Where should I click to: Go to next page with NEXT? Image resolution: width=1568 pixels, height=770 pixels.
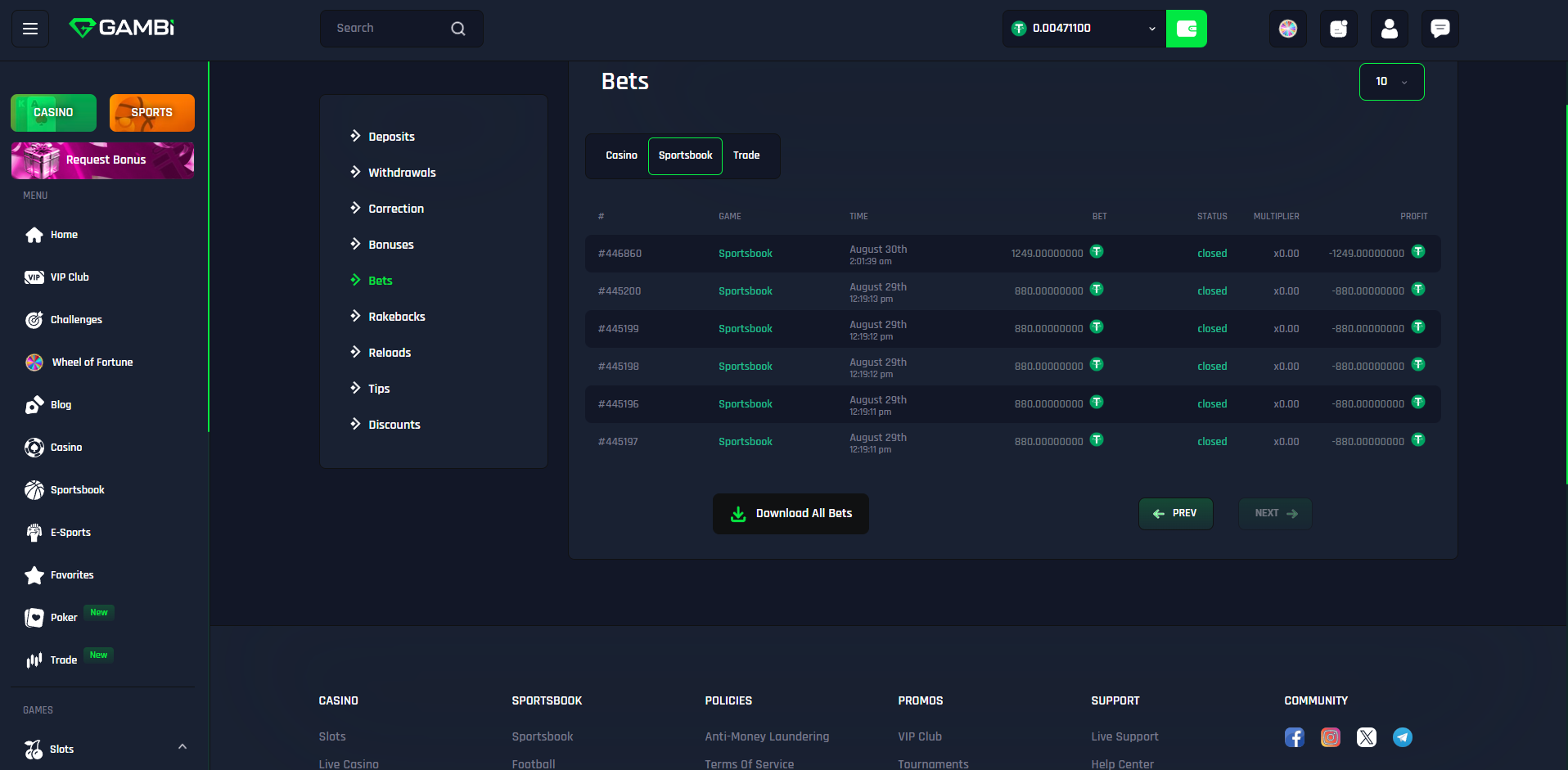(x=1275, y=514)
